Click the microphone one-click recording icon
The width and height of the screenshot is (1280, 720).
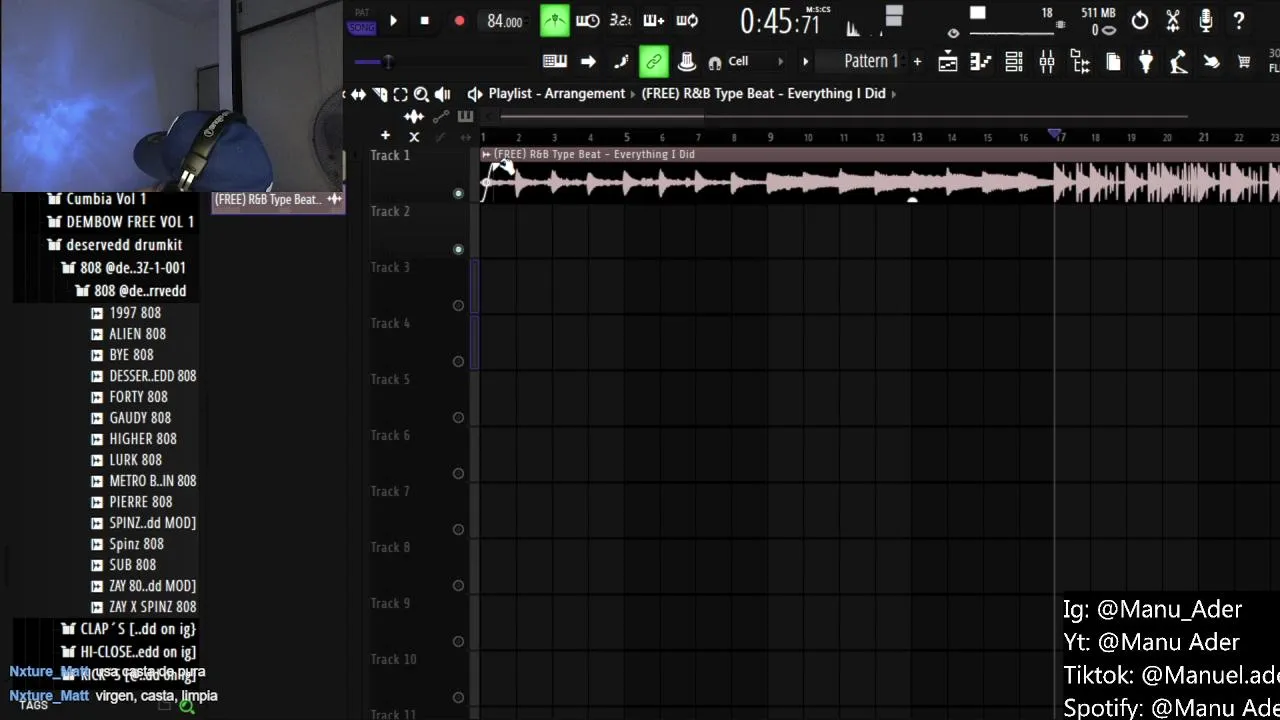point(1206,20)
